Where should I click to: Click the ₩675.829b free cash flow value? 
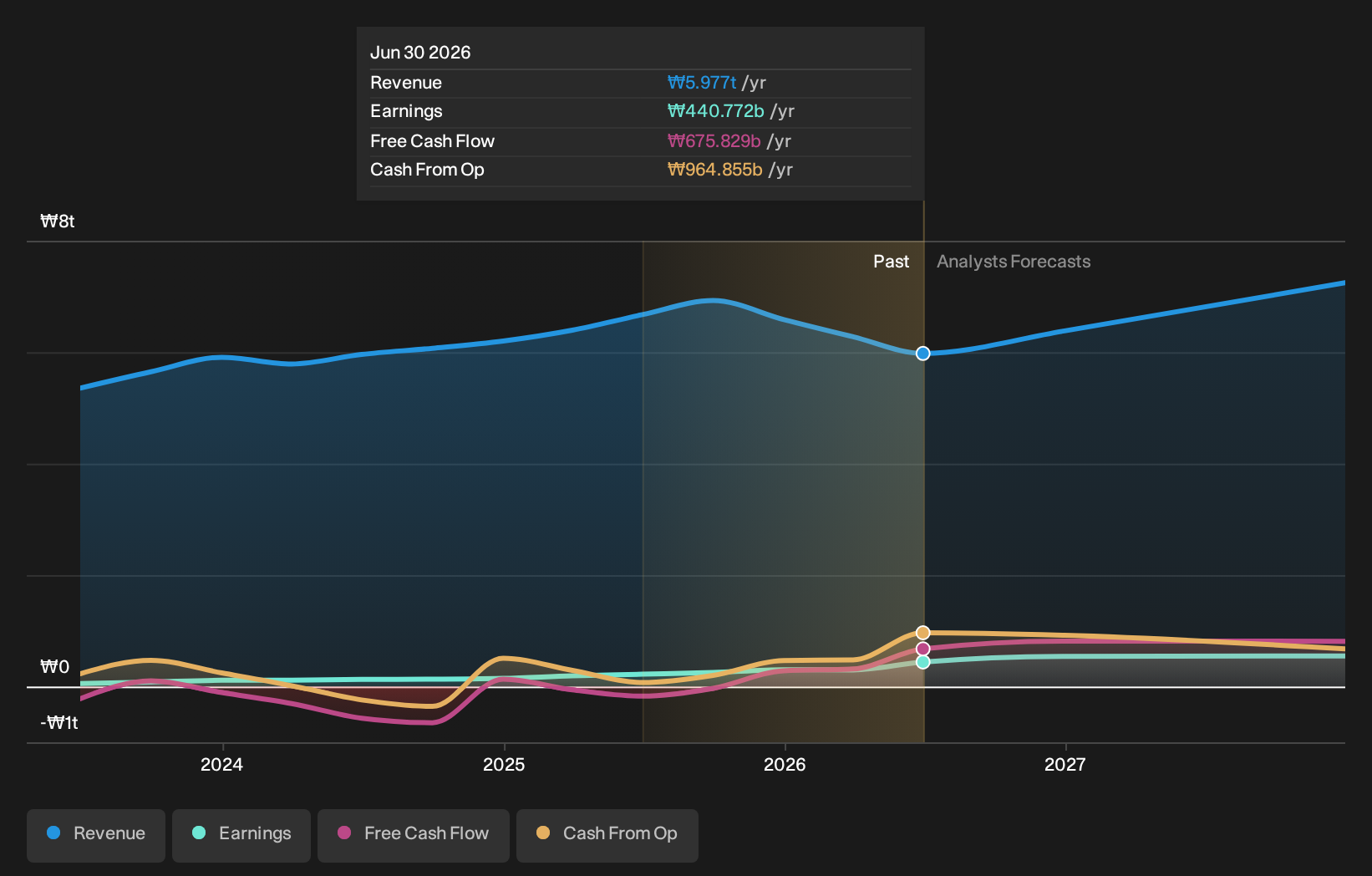[x=714, y=141]
